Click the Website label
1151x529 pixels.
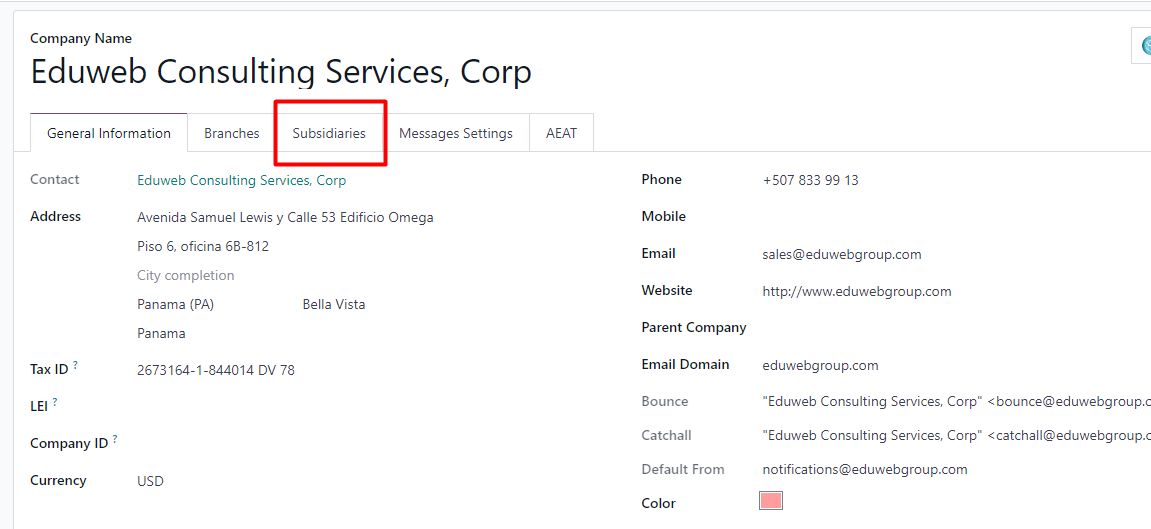[667, 291]
